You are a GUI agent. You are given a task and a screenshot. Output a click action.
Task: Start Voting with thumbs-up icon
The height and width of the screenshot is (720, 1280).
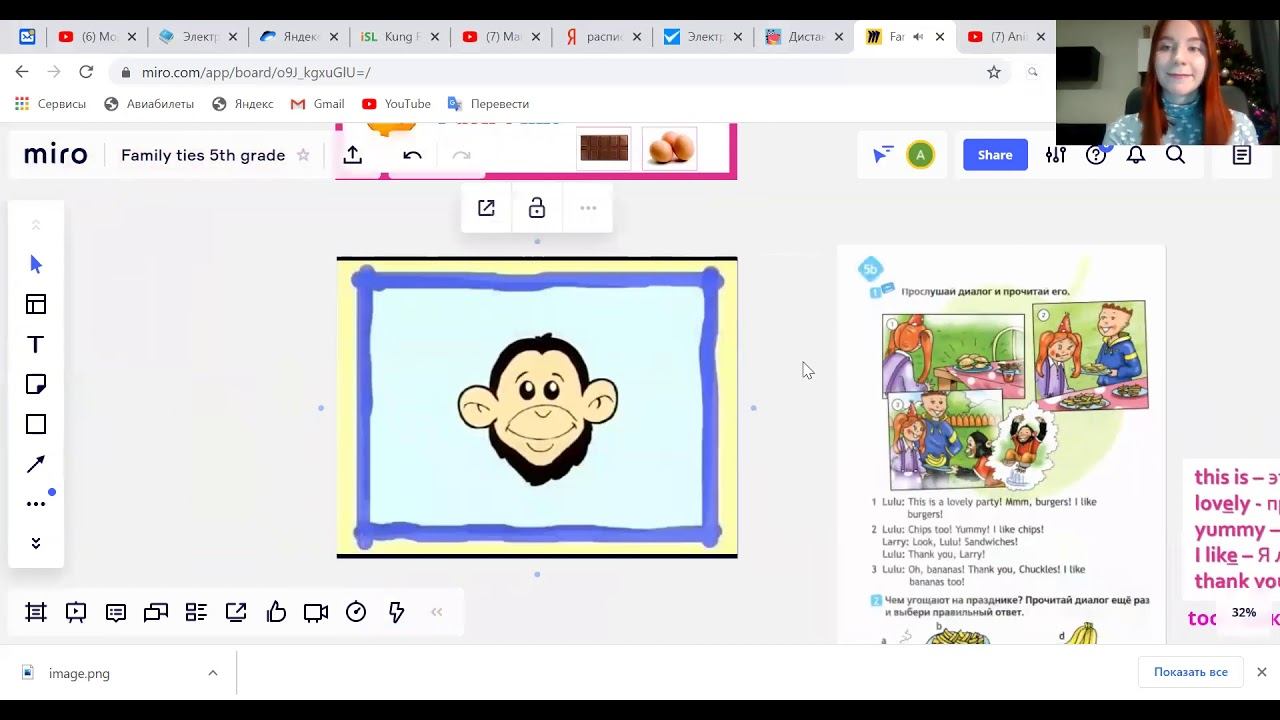point(276,612)
